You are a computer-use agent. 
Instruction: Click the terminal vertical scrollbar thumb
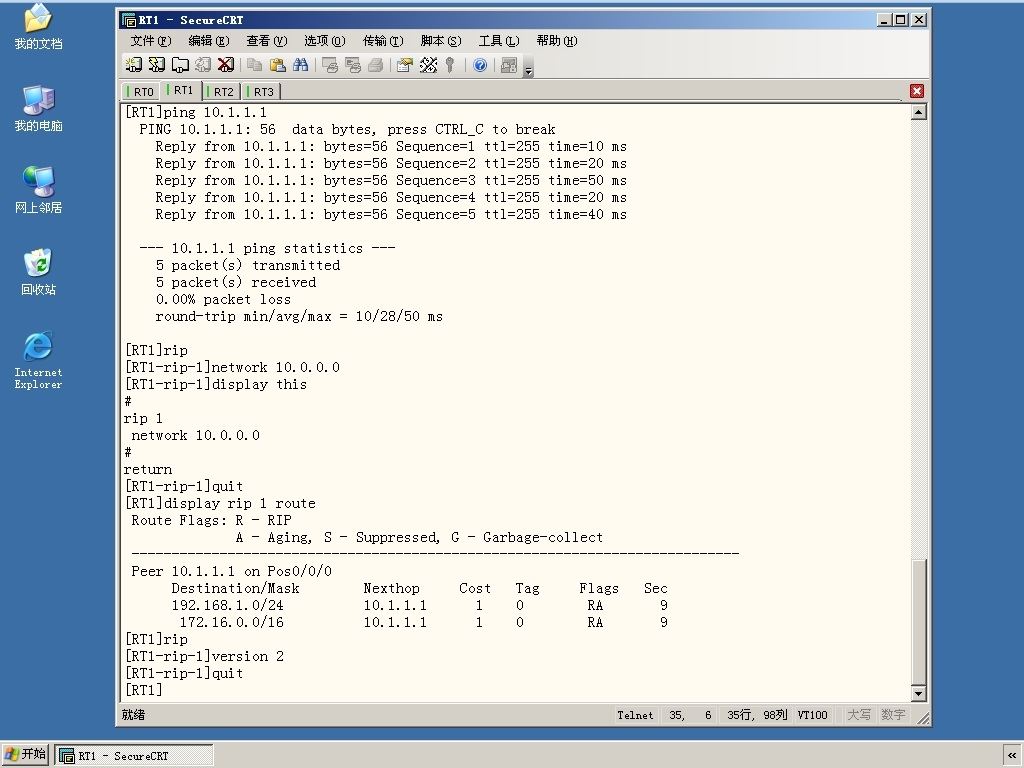click(x=918, y=623)
